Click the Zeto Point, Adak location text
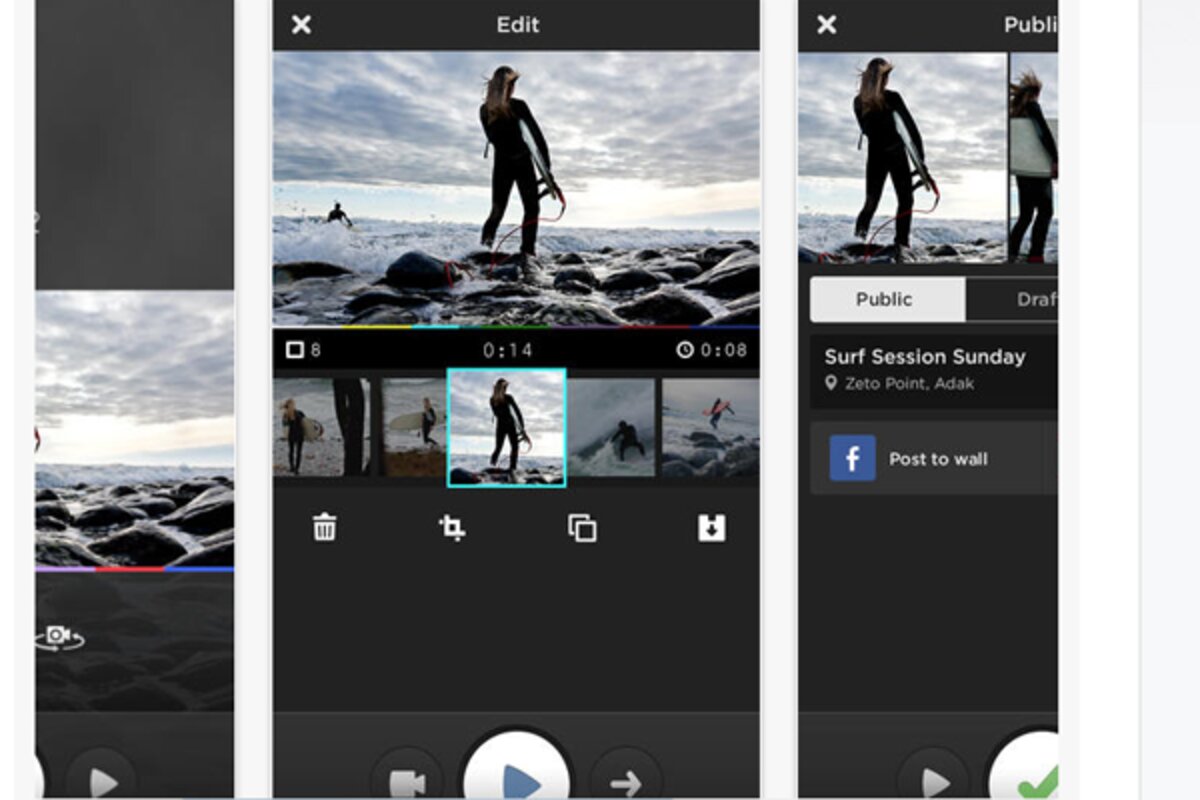The image size is (1200, 800). (x=908, y=383)
